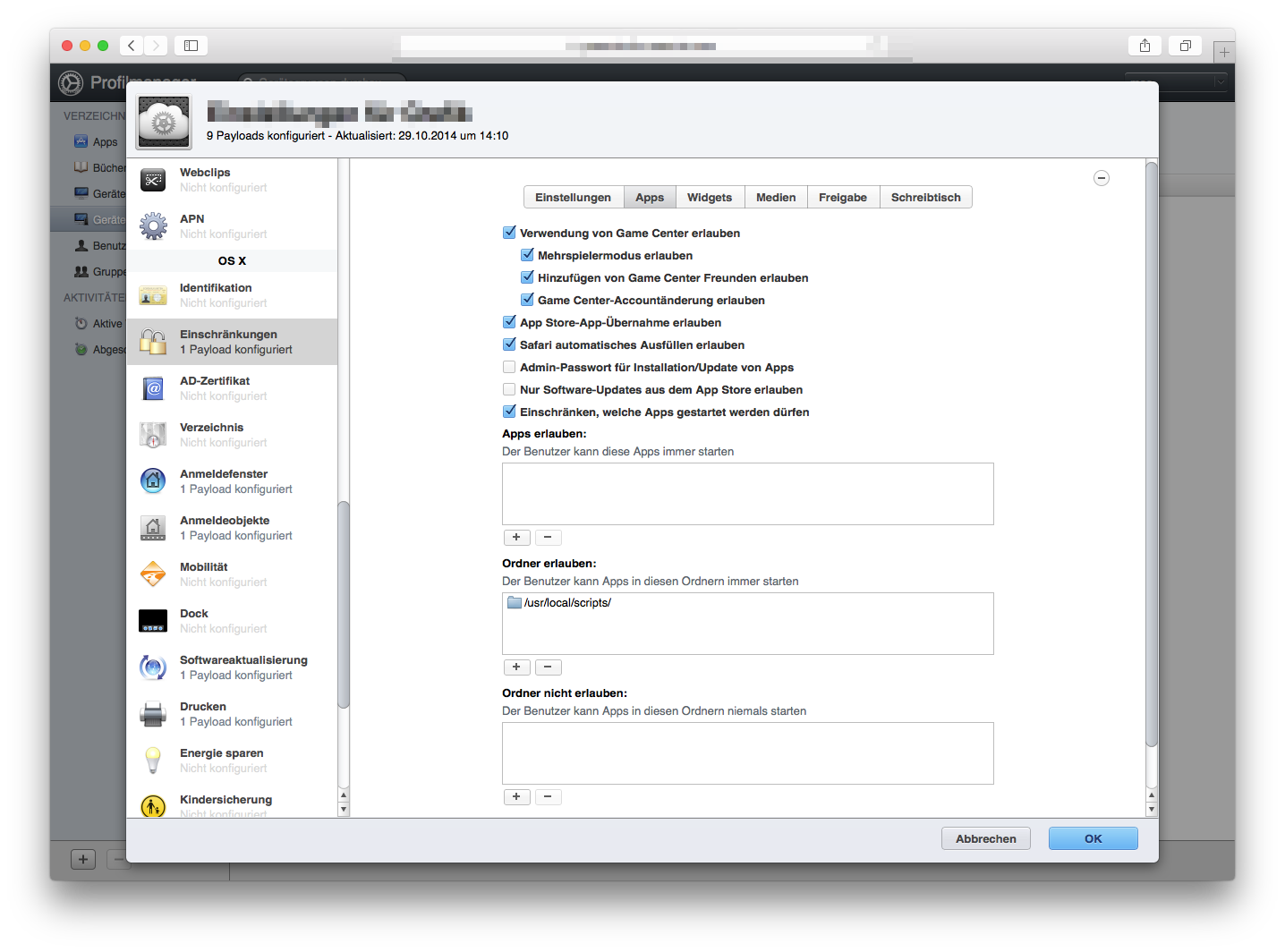
Task: Click the Apps erlauben list box
Action: [x=748, y=494]
